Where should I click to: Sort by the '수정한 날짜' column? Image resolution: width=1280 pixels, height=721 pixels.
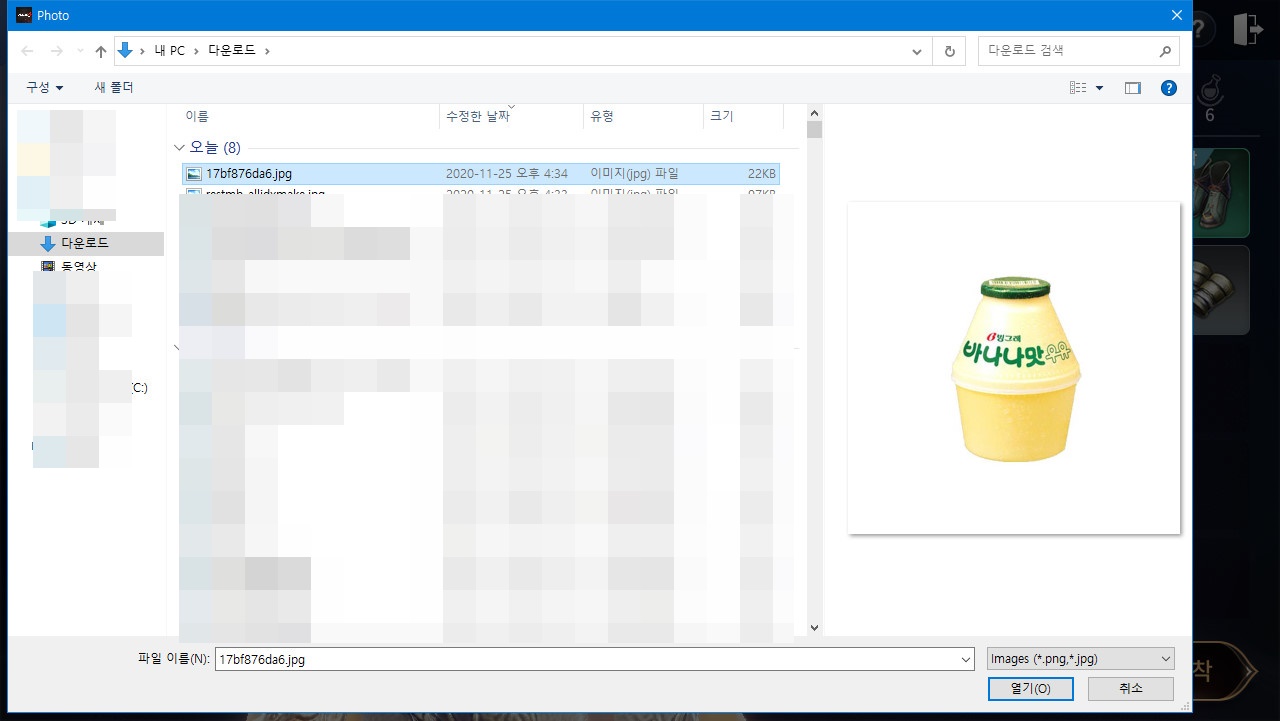[x=478, y=116]
